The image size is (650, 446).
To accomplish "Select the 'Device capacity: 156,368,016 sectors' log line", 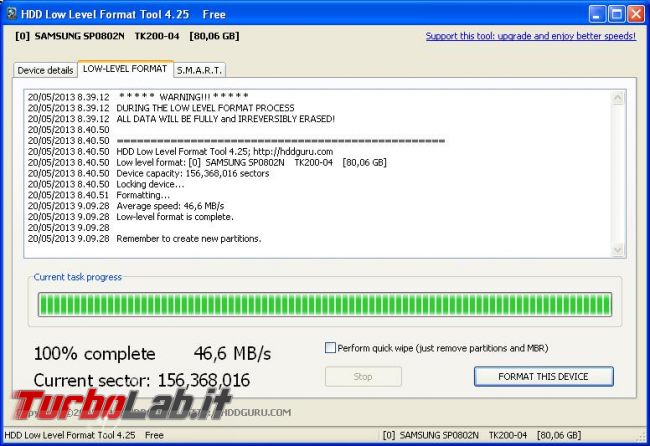I will tap(148, 174).
